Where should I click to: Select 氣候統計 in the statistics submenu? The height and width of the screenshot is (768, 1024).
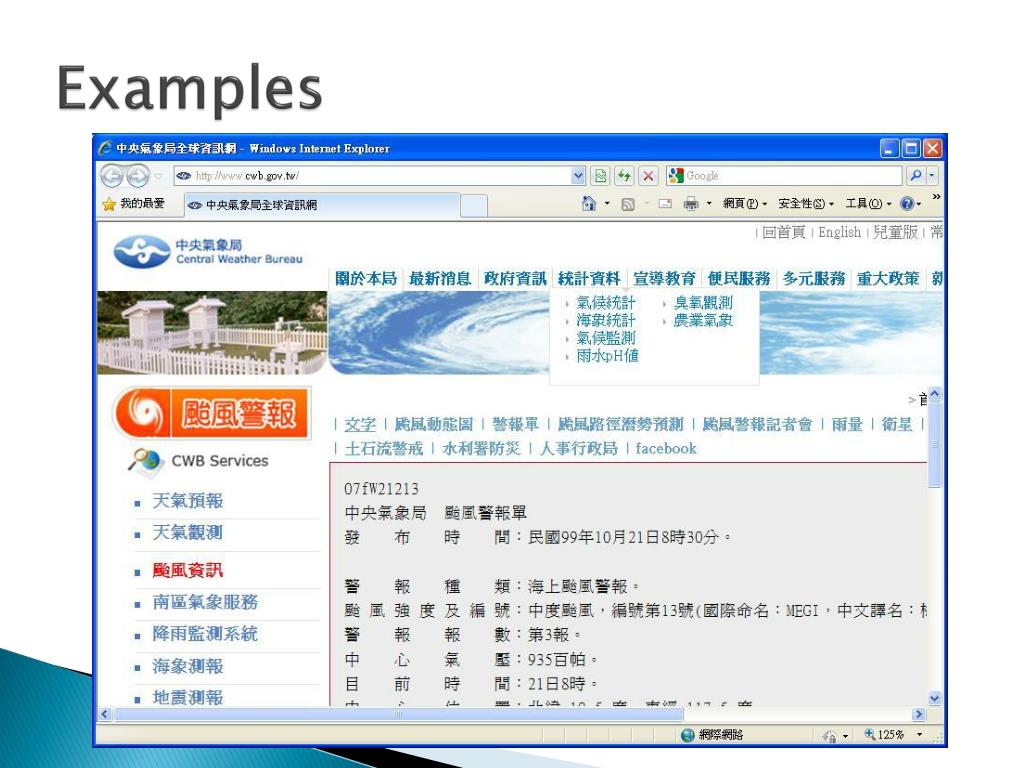pyautogui.click(x=605, y=302)
